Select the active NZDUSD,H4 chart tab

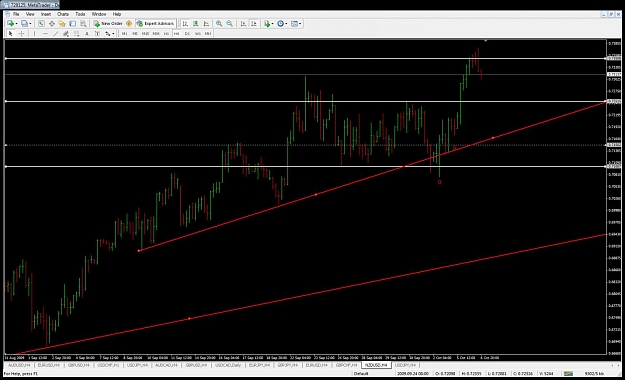375,365
